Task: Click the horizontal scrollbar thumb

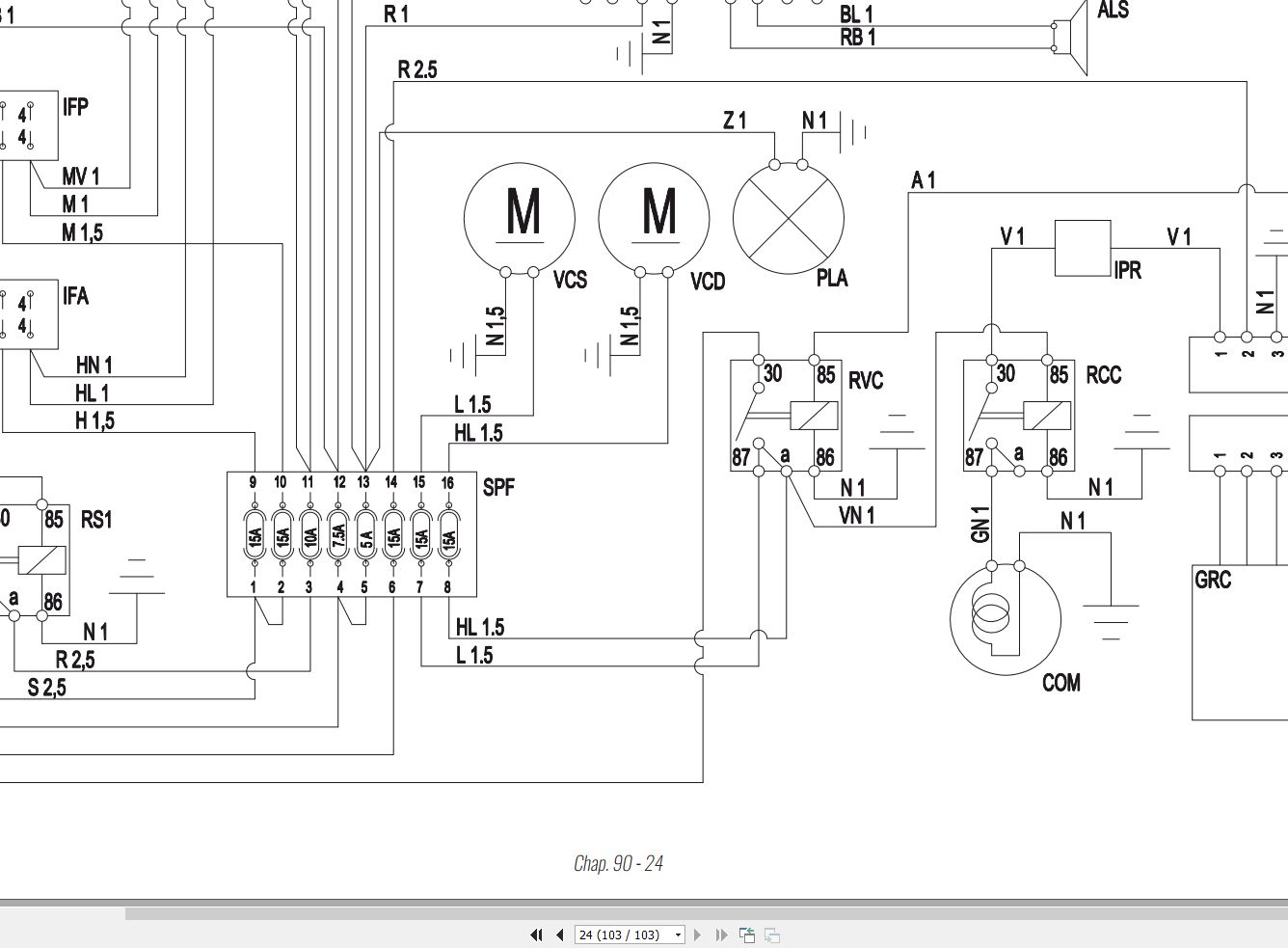Action: (706, 912)
